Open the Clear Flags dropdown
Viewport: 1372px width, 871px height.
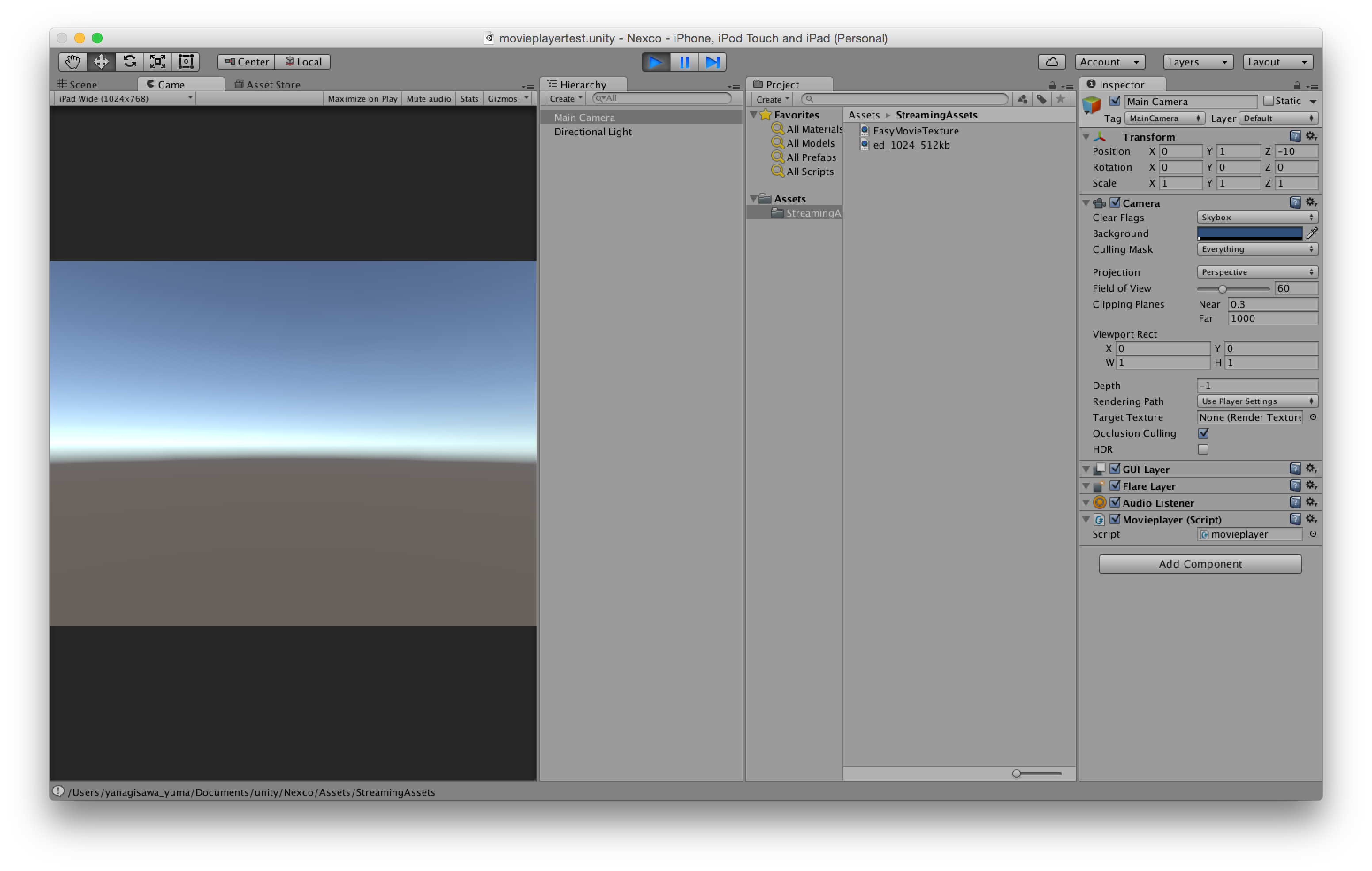pyautogui.click(x=1257, y=217)
